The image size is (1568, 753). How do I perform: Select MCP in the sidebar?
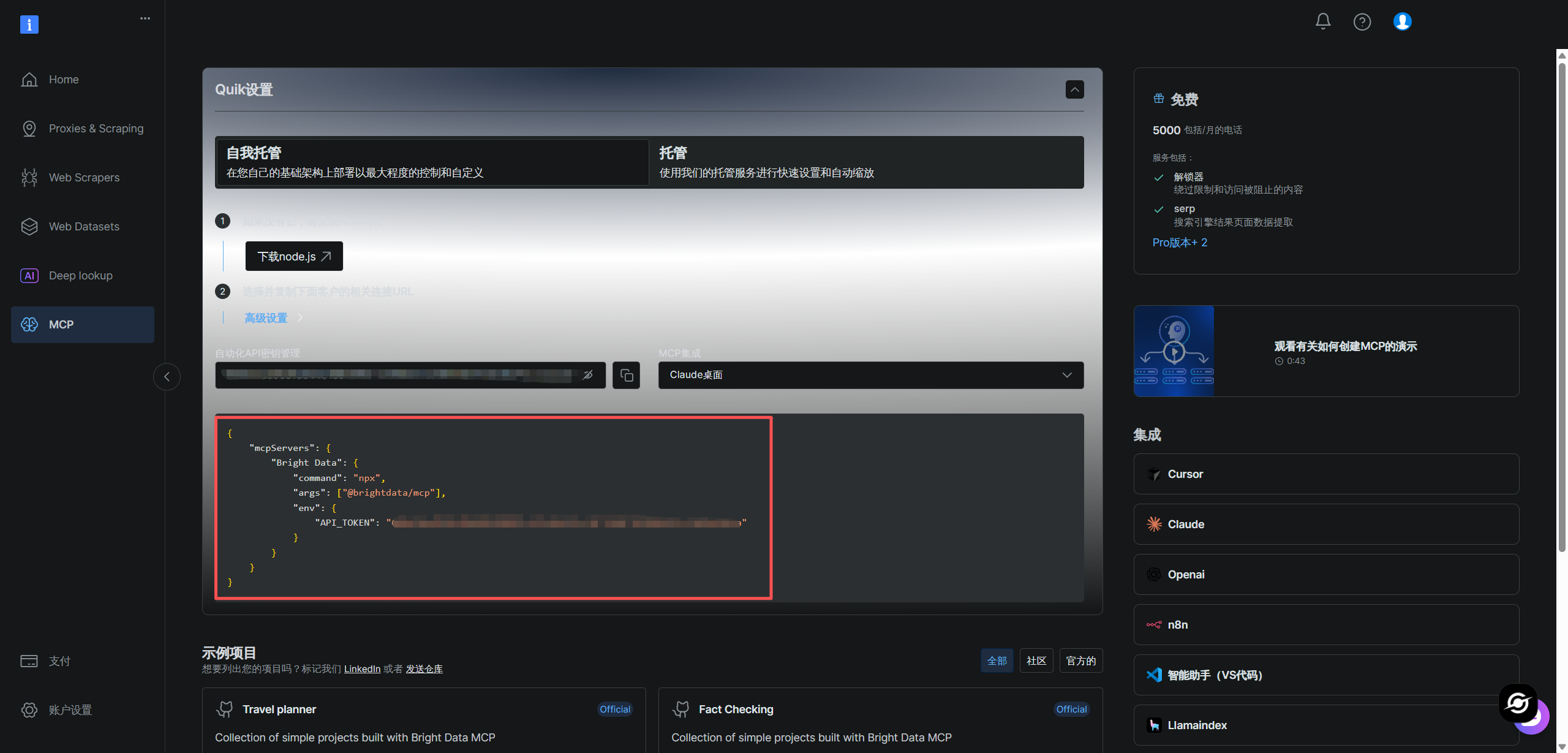pyautogui.click(x=83, y=325)
